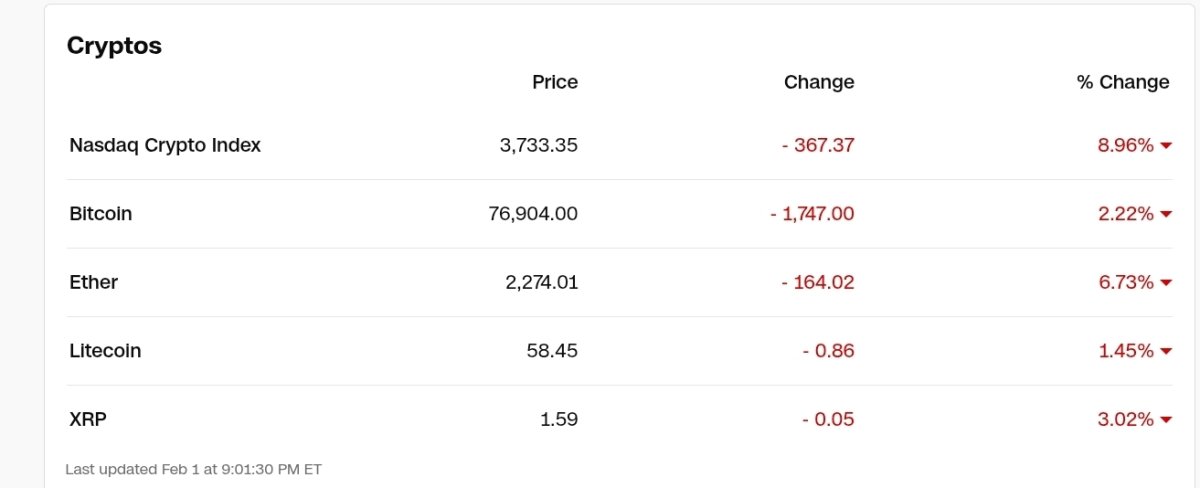Select the XRP row name
This screenshot has height=488, width=1200.
(x=88, y=419)
